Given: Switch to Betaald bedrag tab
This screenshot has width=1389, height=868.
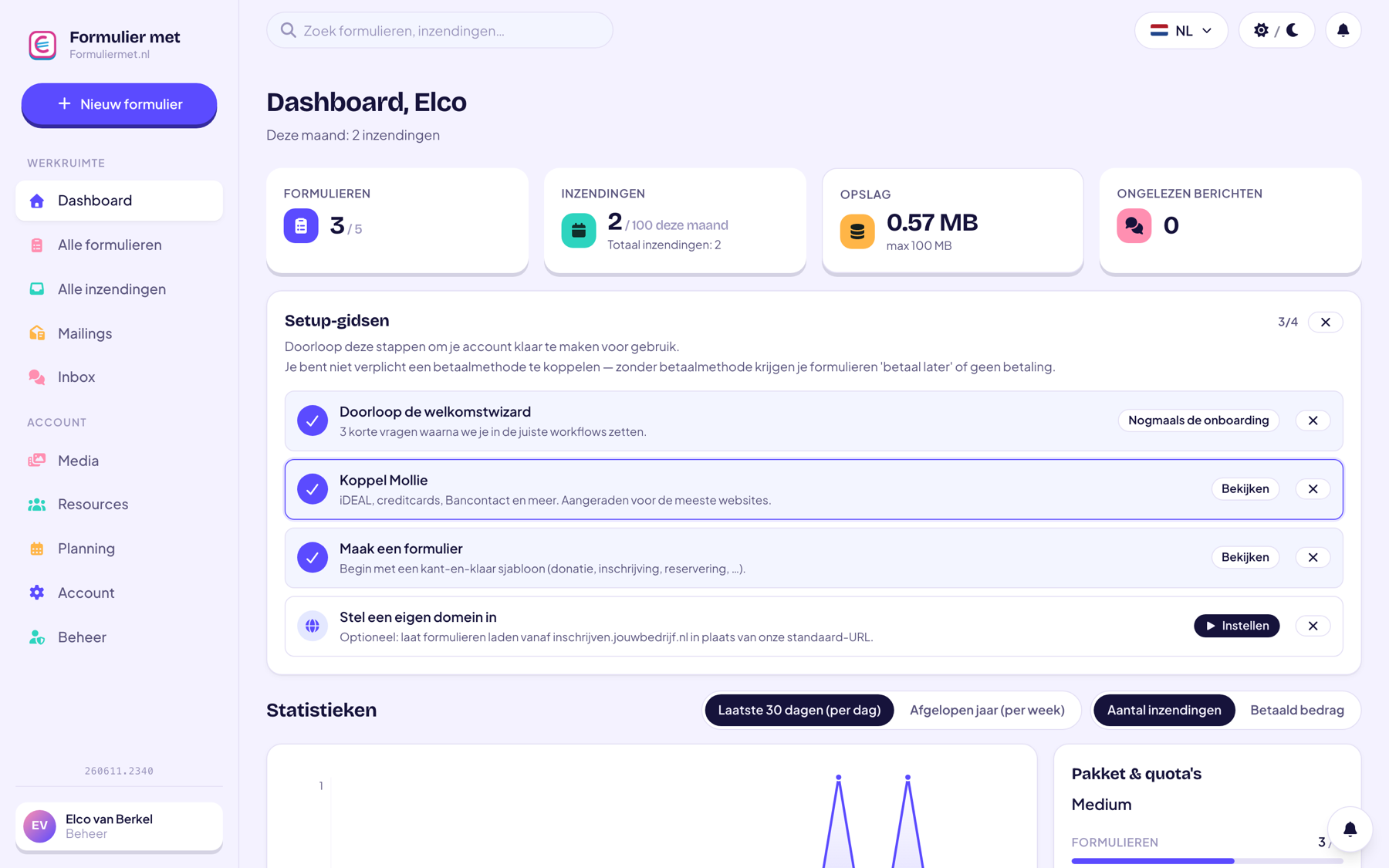Looking at the screenshot, I should click(x=1296, y=710).
